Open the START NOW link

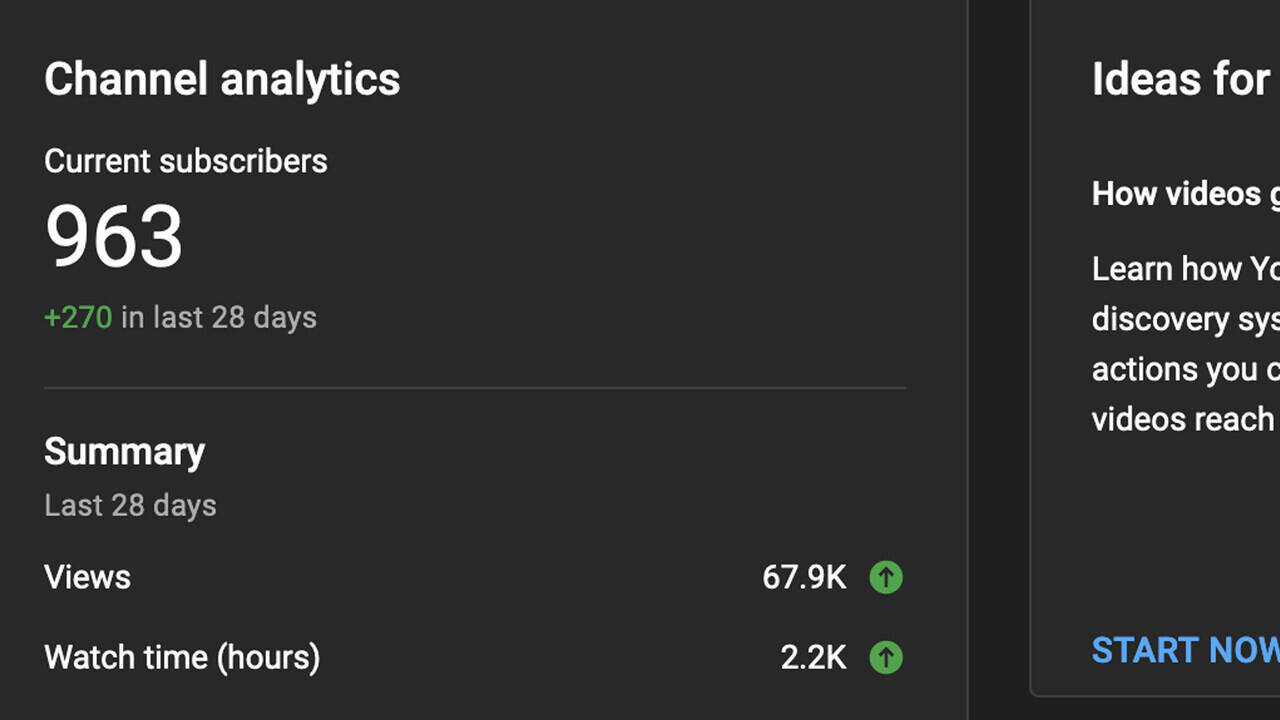click(1185, 650)
